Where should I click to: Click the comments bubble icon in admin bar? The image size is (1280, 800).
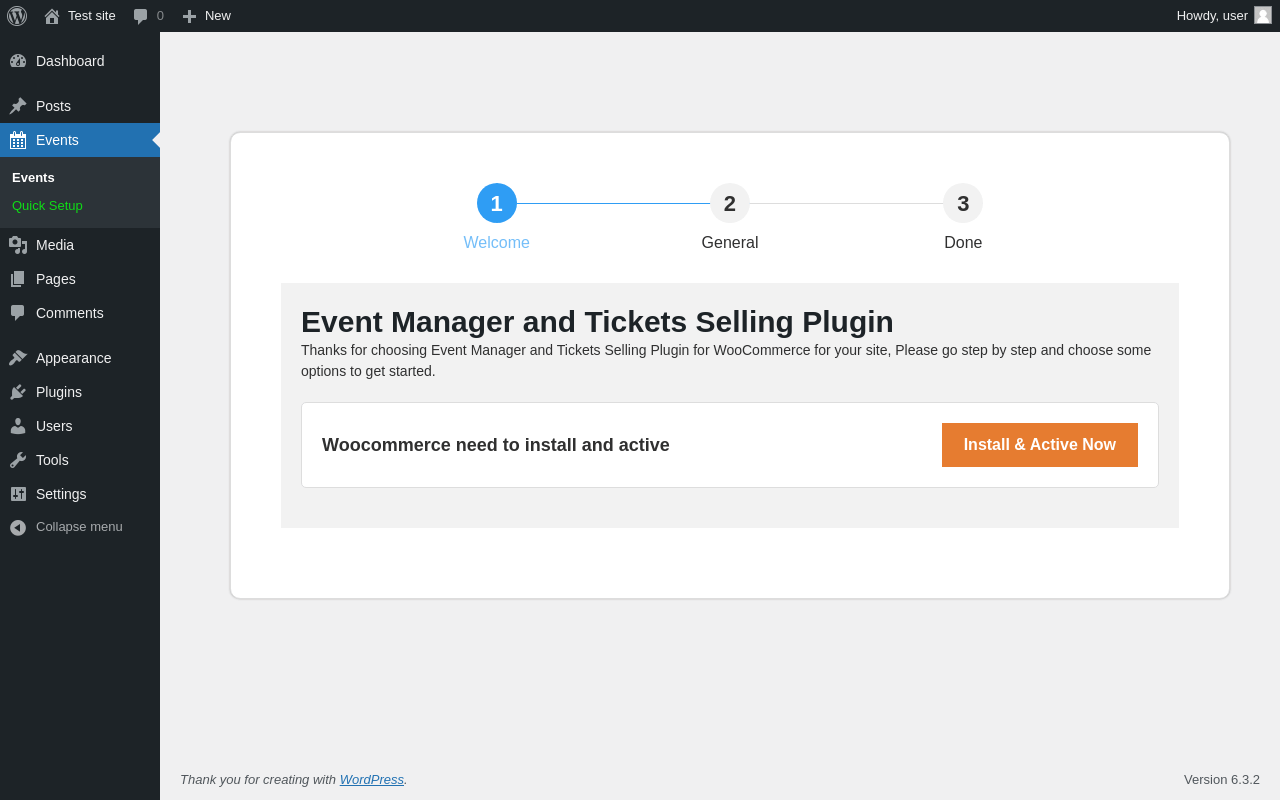pyautogui.click(x=141, y=16)
